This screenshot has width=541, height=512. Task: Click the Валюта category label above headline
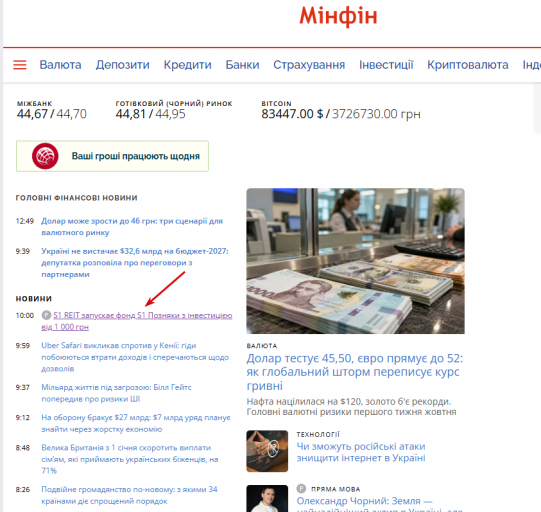[x=262, y=346]
